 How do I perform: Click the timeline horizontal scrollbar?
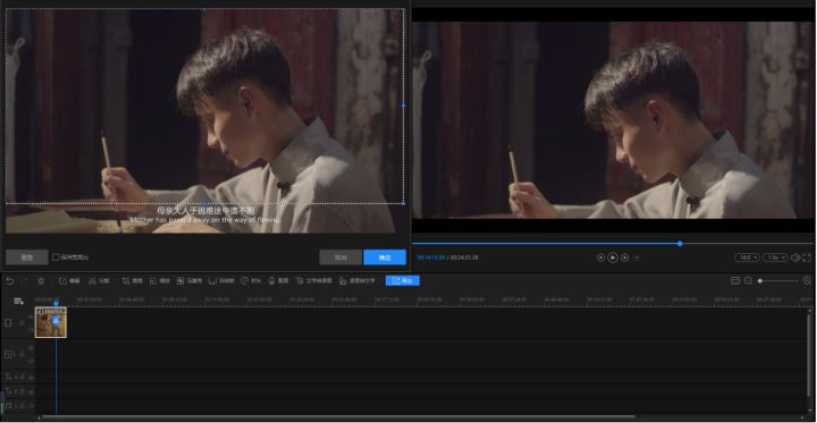coord(338,417)
